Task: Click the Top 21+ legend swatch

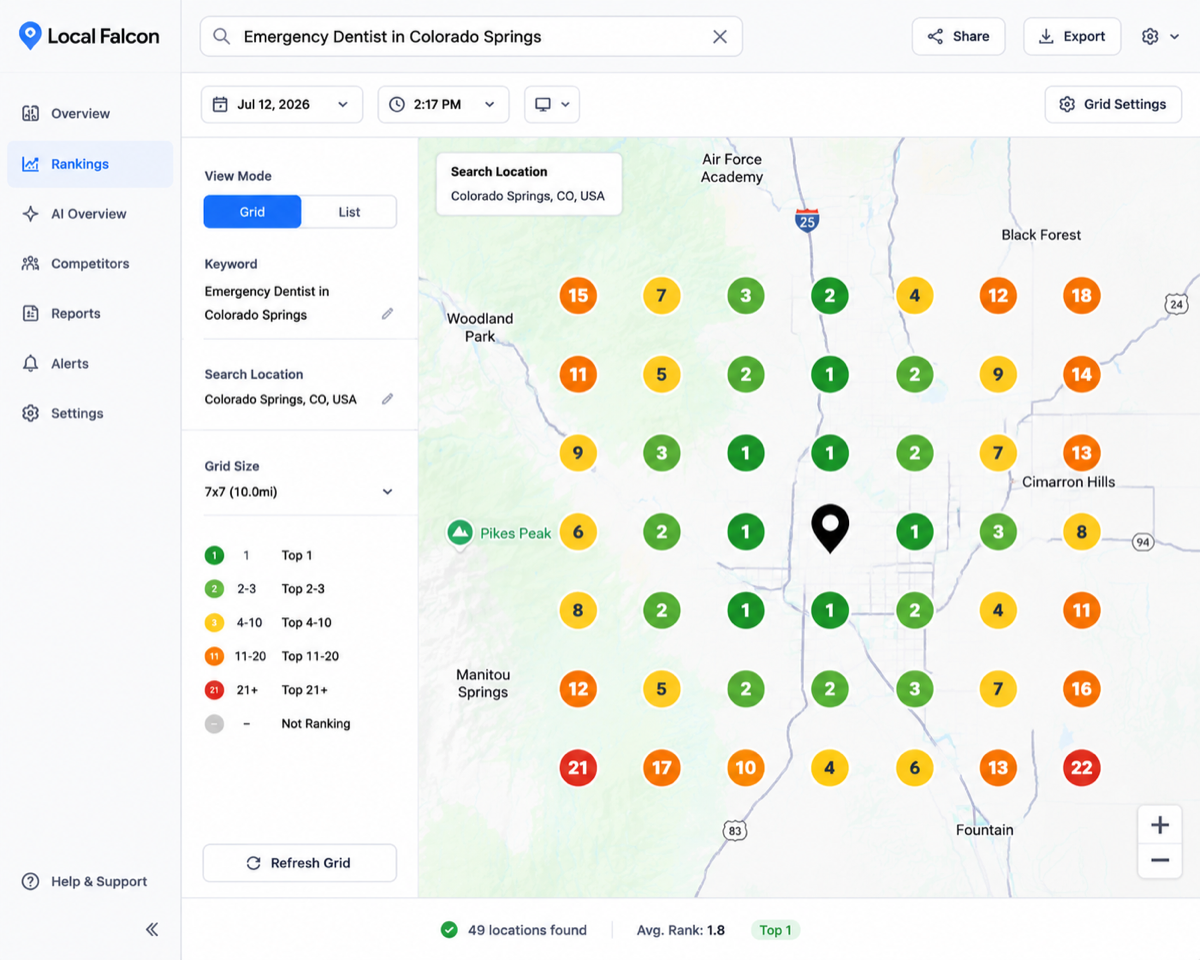Action: (214, 690)
